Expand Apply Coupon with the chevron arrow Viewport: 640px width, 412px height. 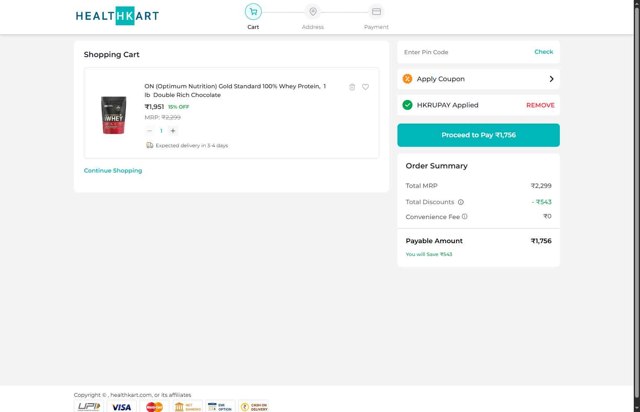(551, 79)
